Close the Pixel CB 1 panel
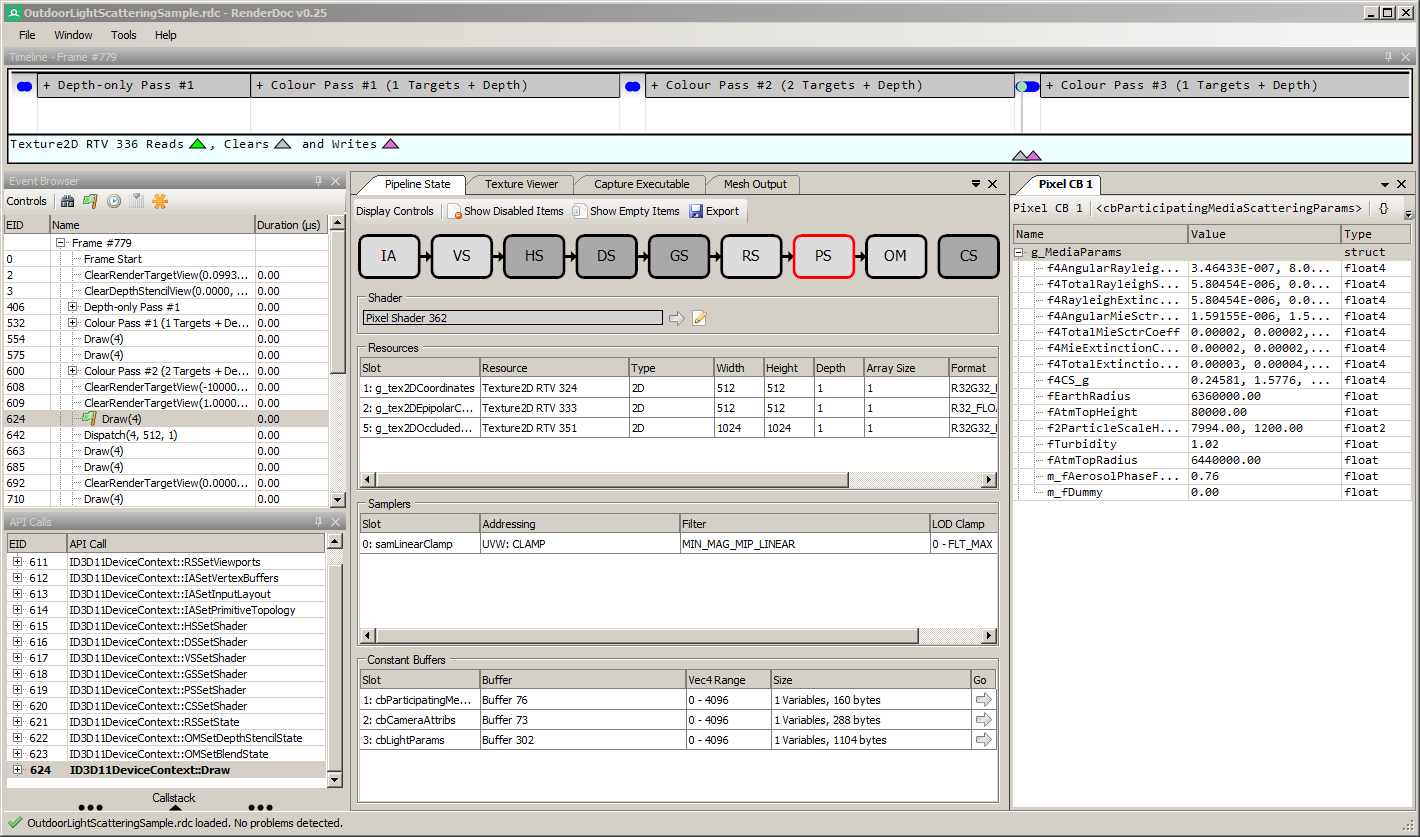 (1402, 185)
